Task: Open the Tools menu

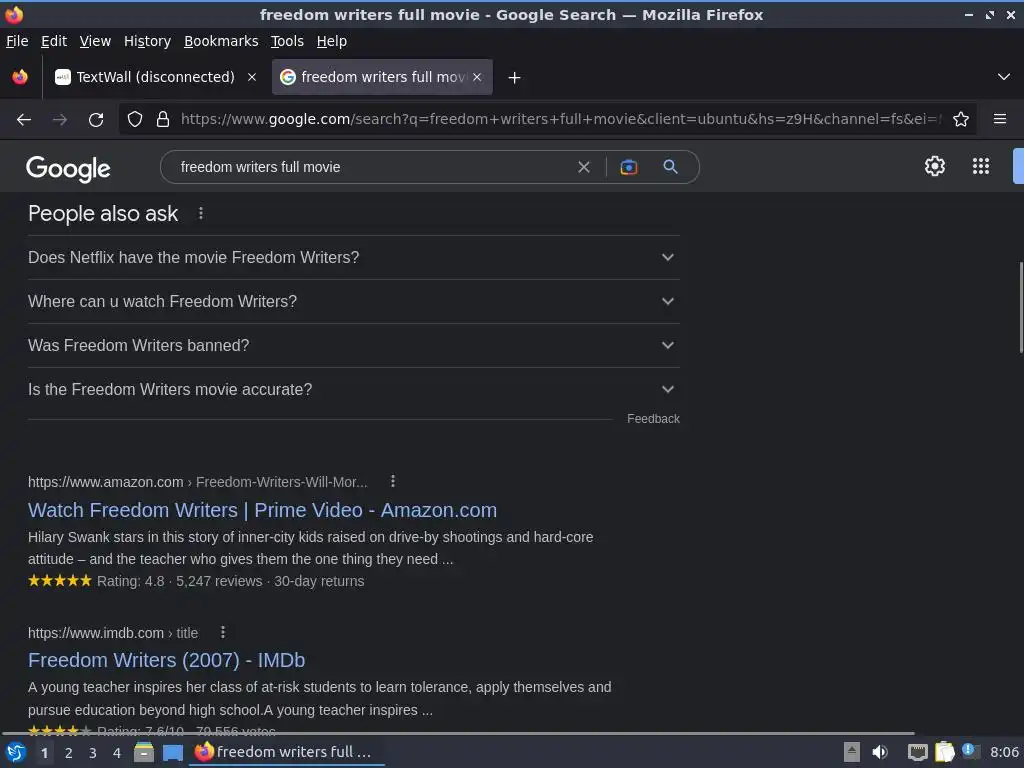Action: coord(287,41)
